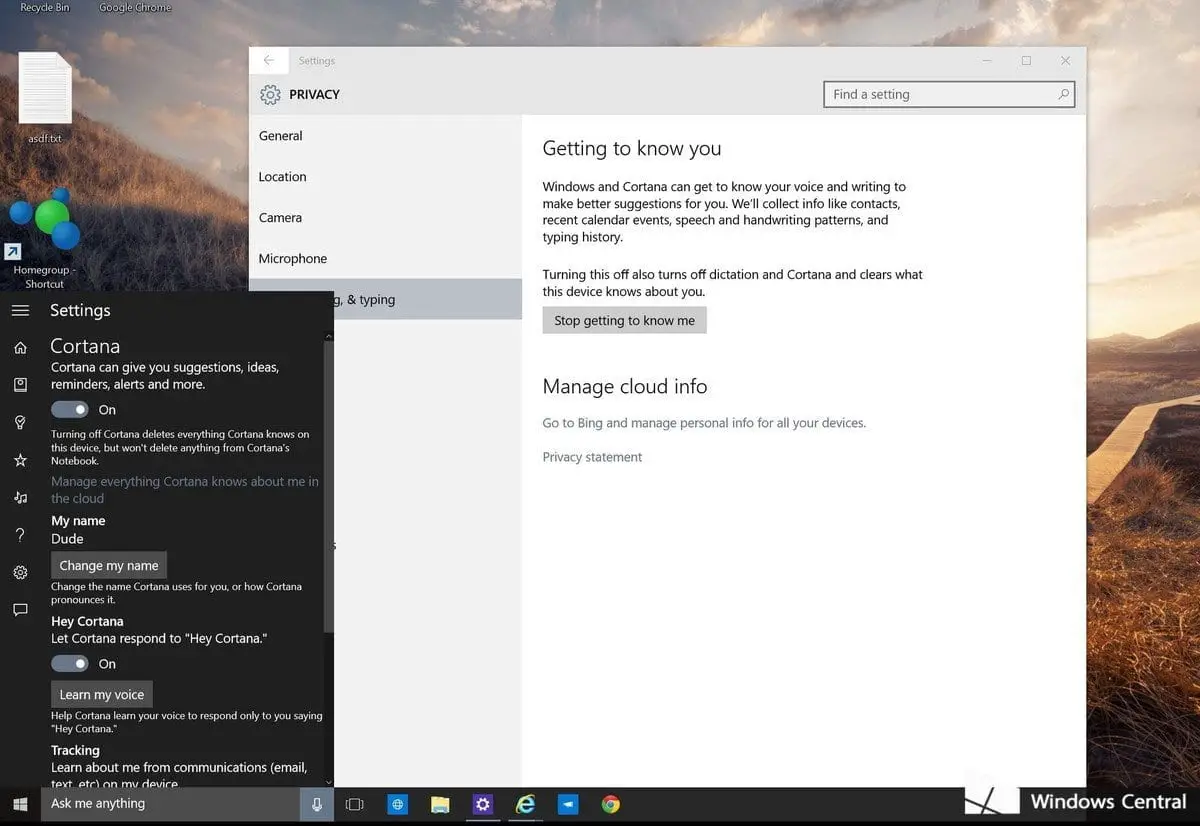This screenshot has height=826, width=1200.
Task: Click the Privacy gear icon in header
Action: pyautogui.click(x=270, y=95)
